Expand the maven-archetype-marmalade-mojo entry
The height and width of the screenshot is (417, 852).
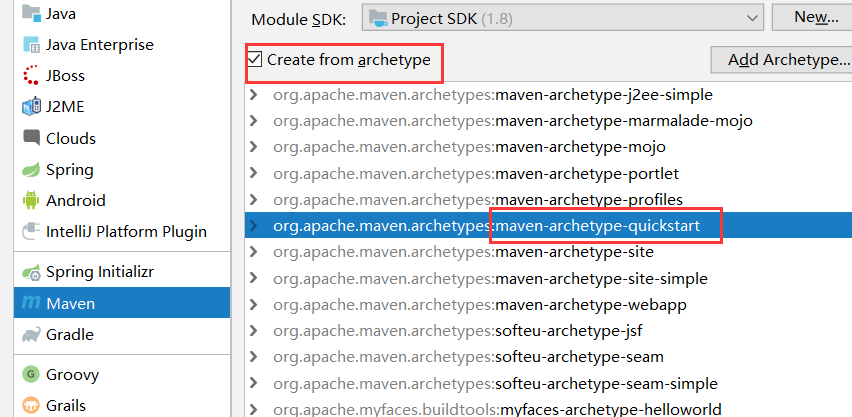(253, 121)
